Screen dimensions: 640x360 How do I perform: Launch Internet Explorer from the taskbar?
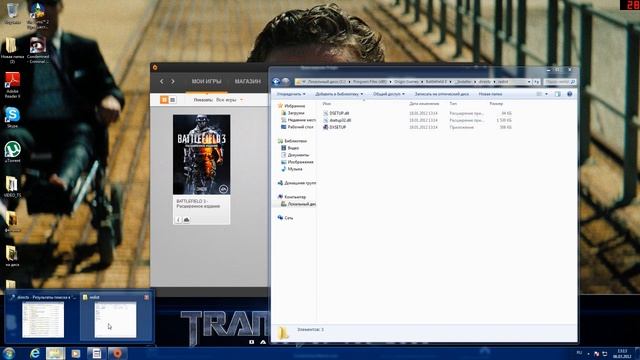[35, 353]
